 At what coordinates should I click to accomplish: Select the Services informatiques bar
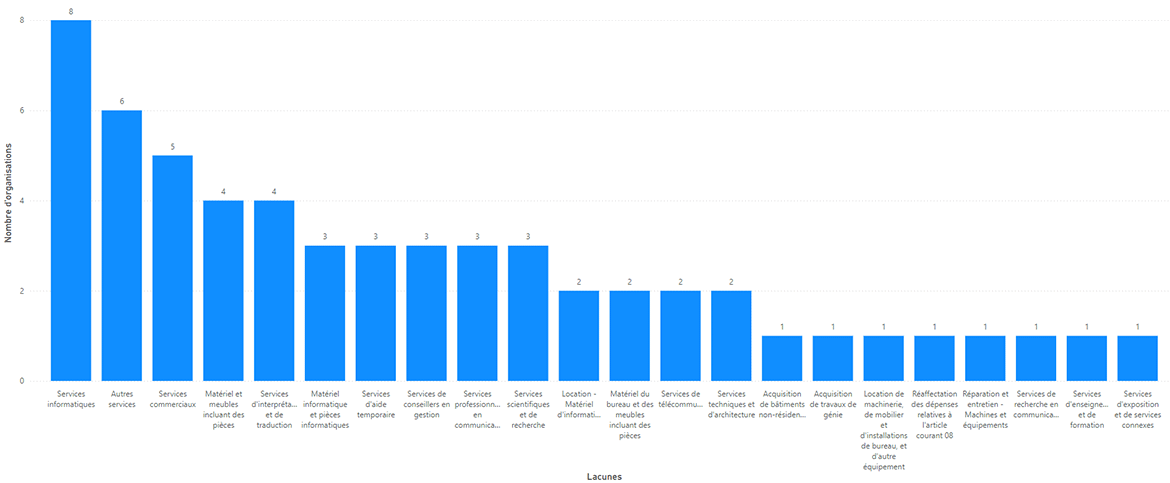(71, 201)
